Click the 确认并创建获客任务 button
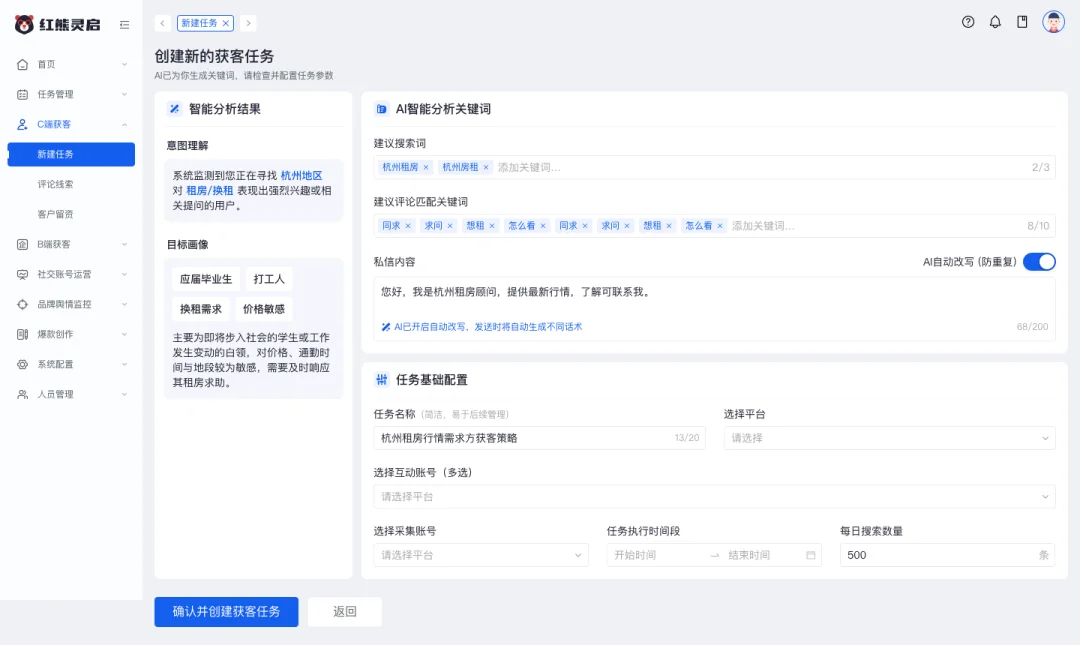The width and height of the screenshot is (1080, 645). pos(226,612)
